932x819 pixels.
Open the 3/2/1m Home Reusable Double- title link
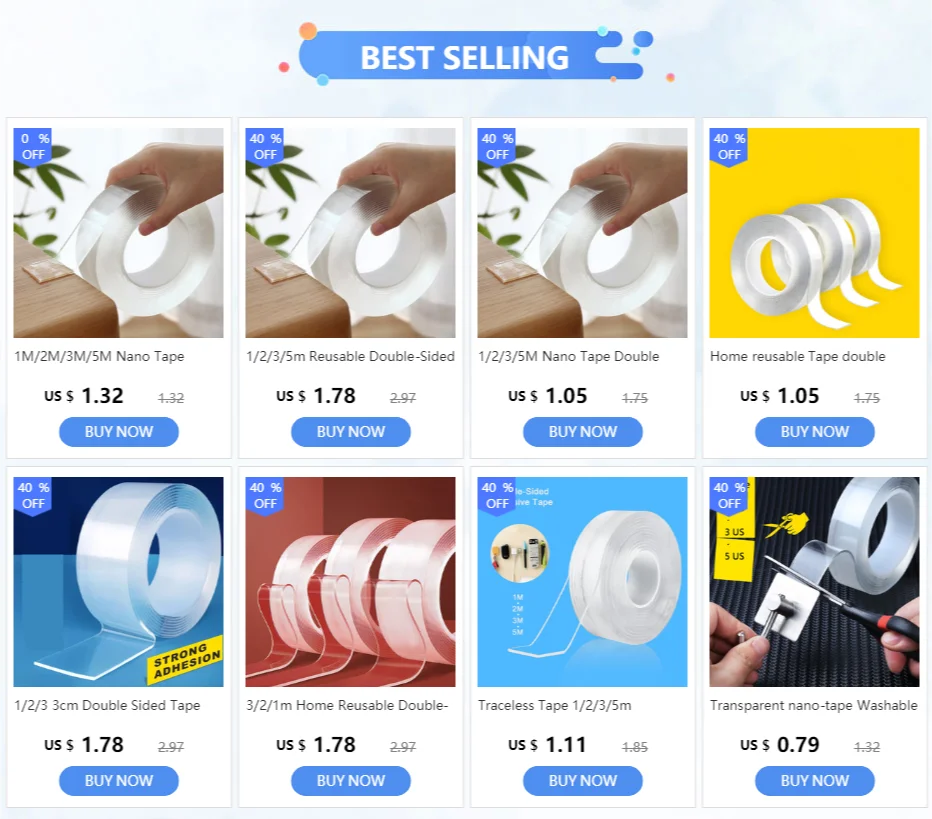pos(347,705)
